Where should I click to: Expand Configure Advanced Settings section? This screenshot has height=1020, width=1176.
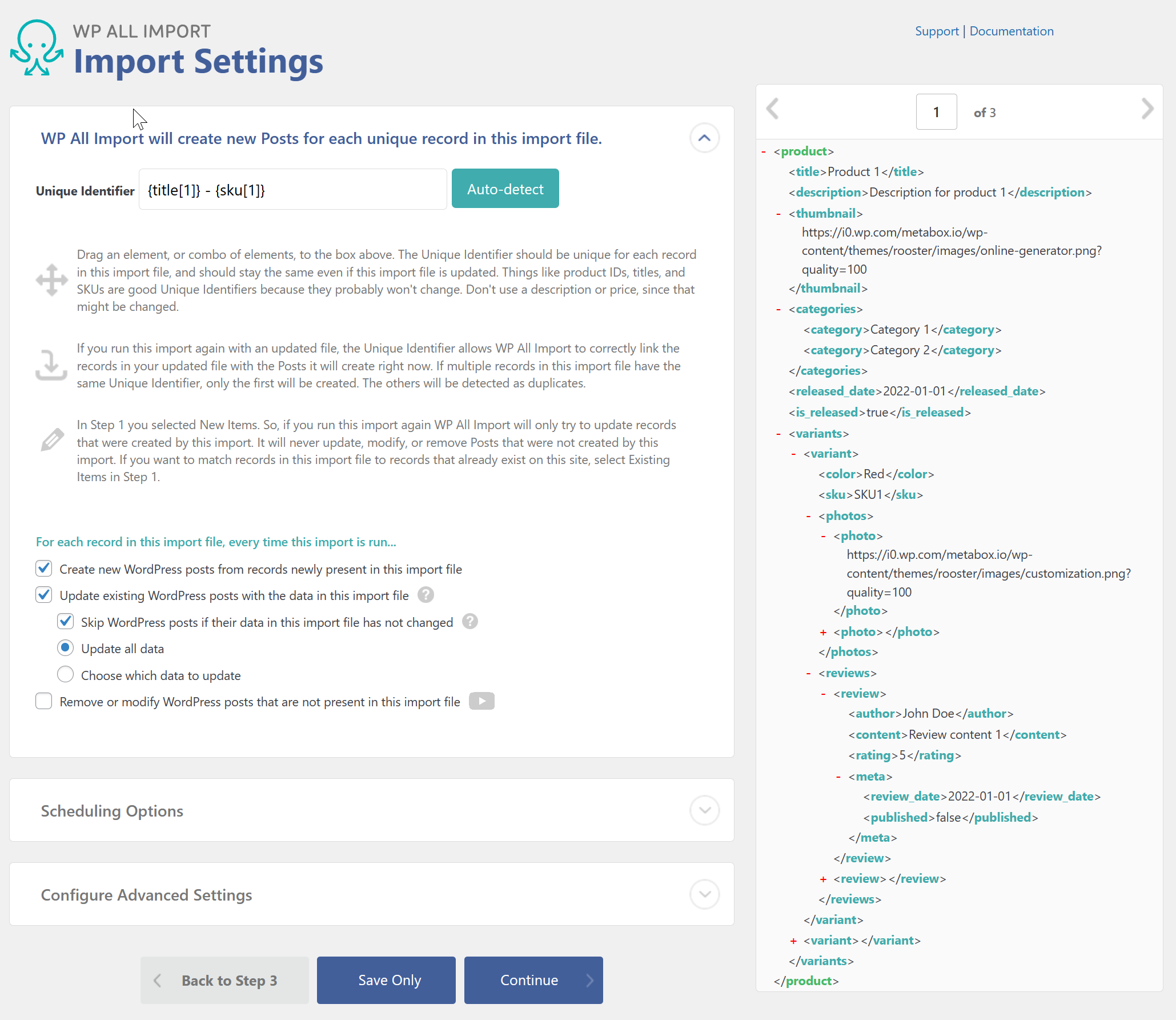point(704,894)
